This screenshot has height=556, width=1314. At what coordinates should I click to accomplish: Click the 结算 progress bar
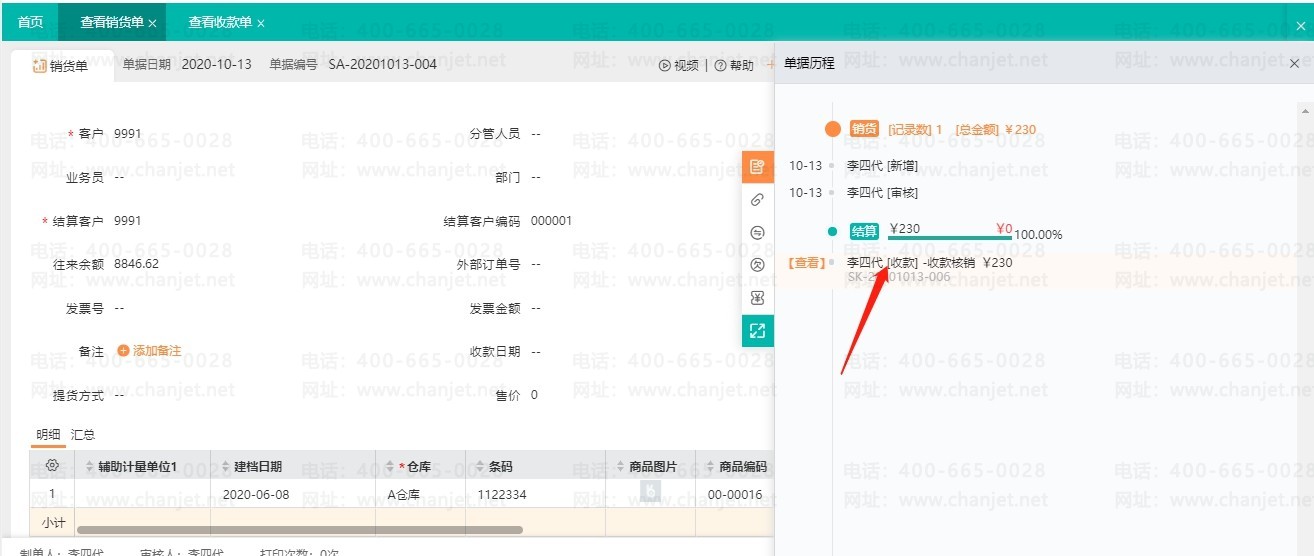pyautogui.click(x=949, y=237)
